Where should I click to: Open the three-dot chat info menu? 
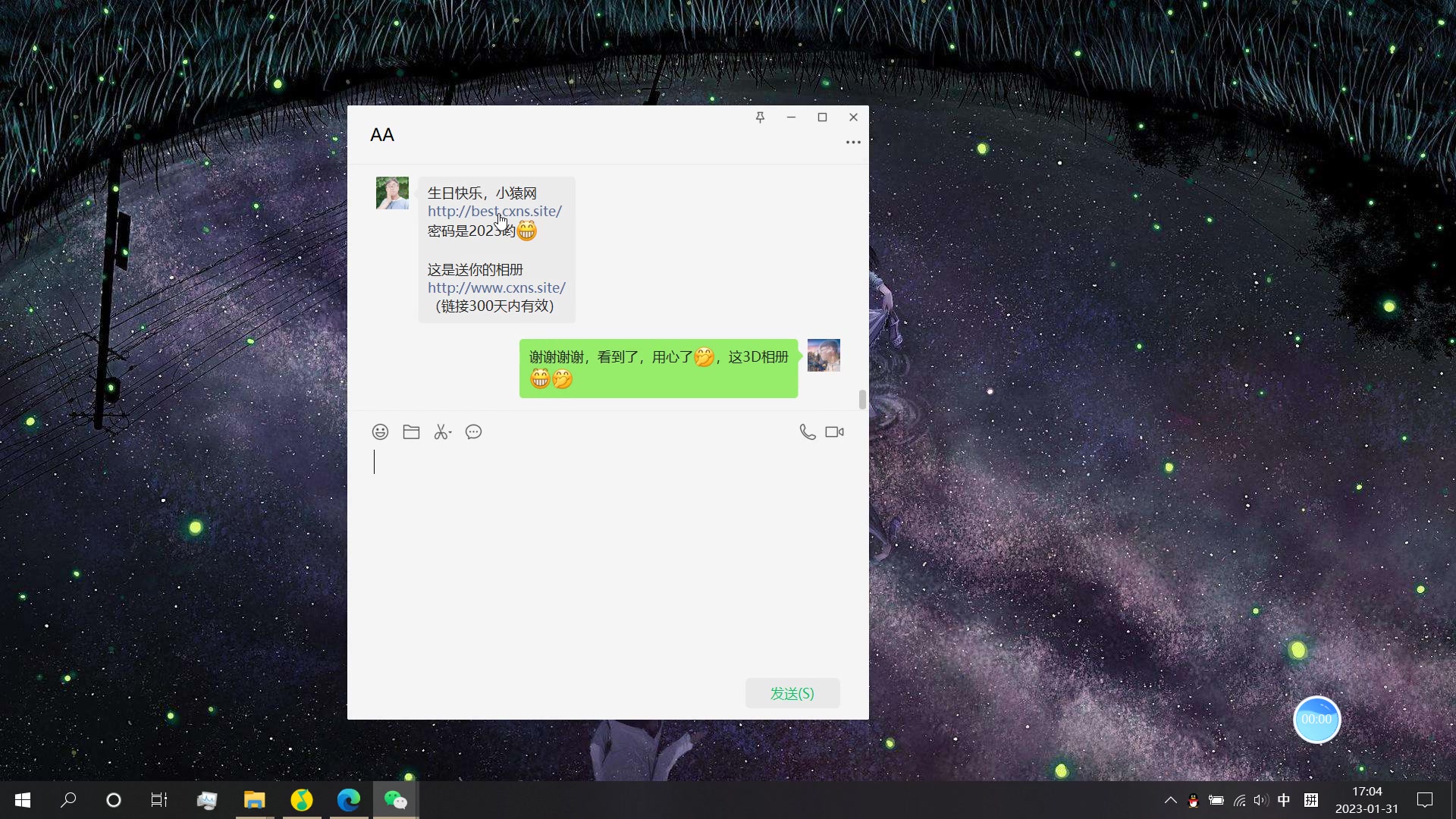(x=853, y=143)
